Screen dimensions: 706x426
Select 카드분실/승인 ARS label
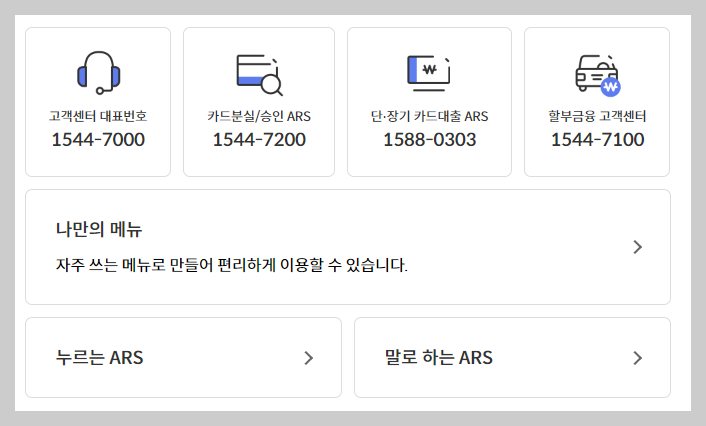259,116
